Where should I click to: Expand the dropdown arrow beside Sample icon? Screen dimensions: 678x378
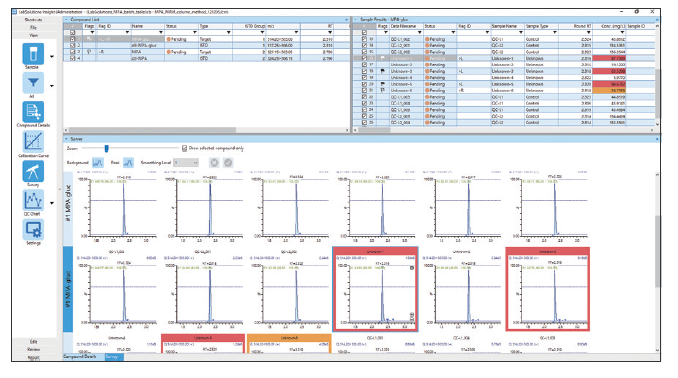coord(52,56)
